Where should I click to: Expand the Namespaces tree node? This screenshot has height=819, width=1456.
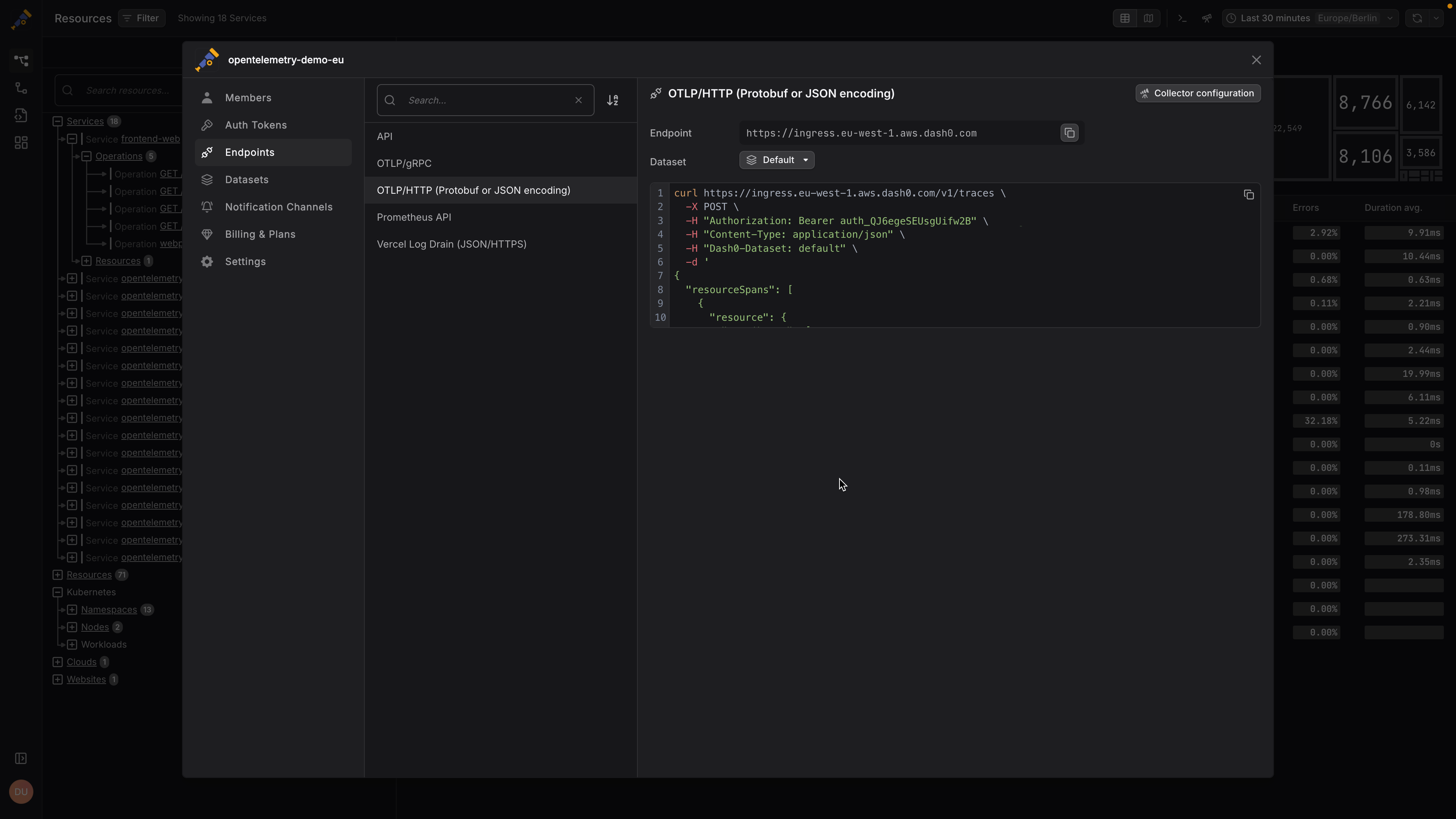coord(72,609)
